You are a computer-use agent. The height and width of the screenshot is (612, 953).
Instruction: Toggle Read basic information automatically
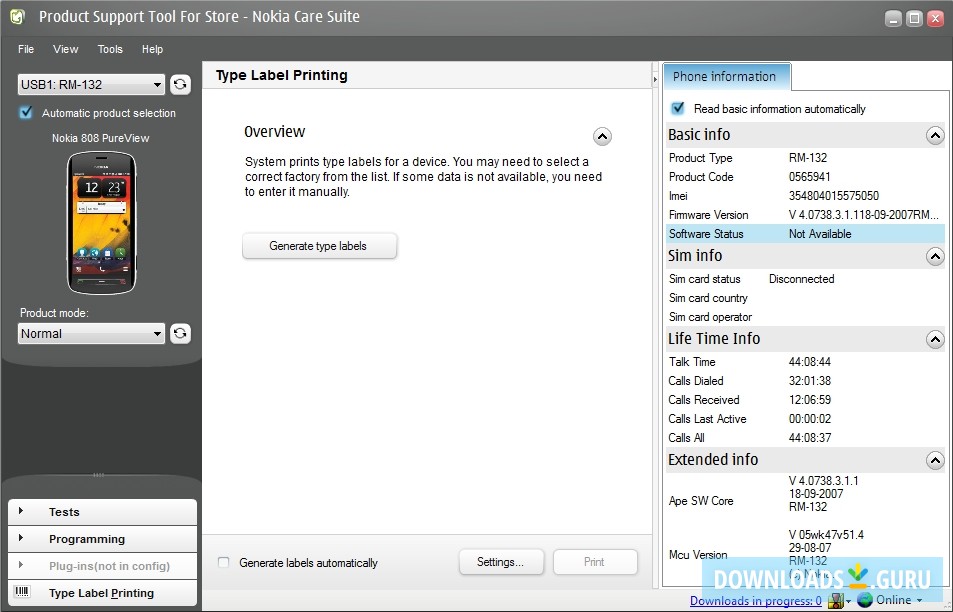click(678, 108)
